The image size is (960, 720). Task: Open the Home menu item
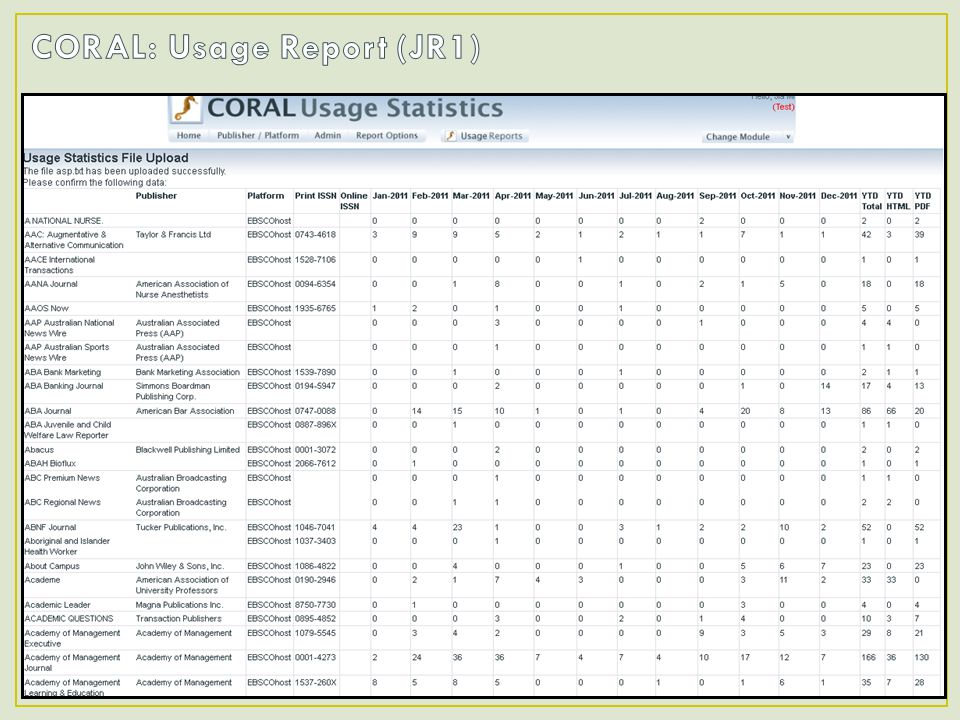189,135
